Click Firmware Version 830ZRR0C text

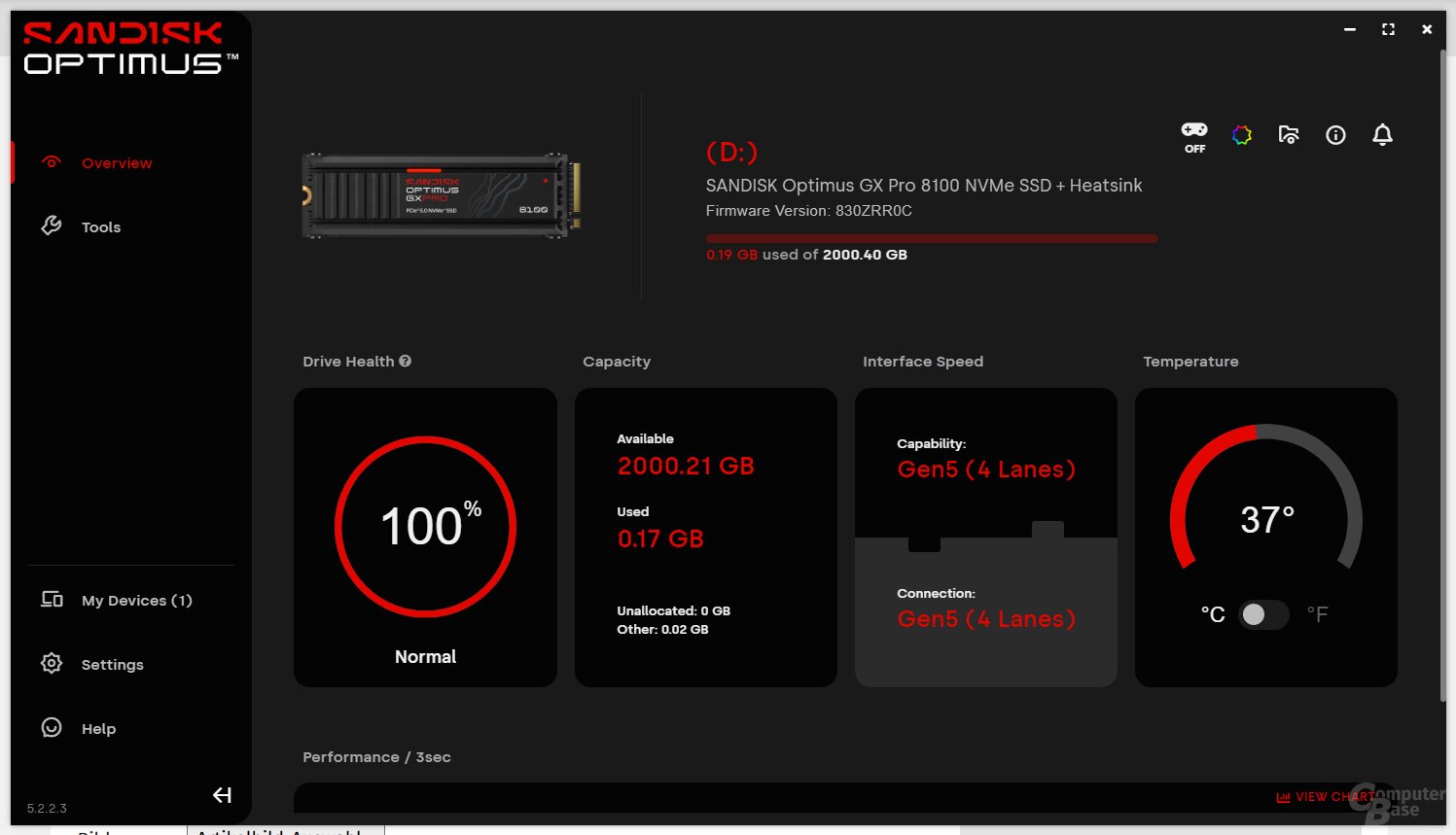click(809, 211)
